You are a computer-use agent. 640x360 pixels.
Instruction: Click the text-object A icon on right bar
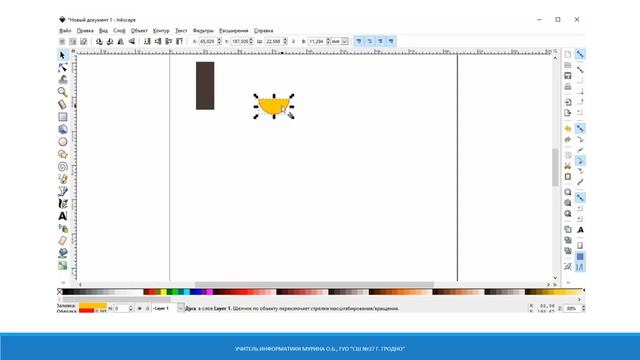(x=580, y=230)
